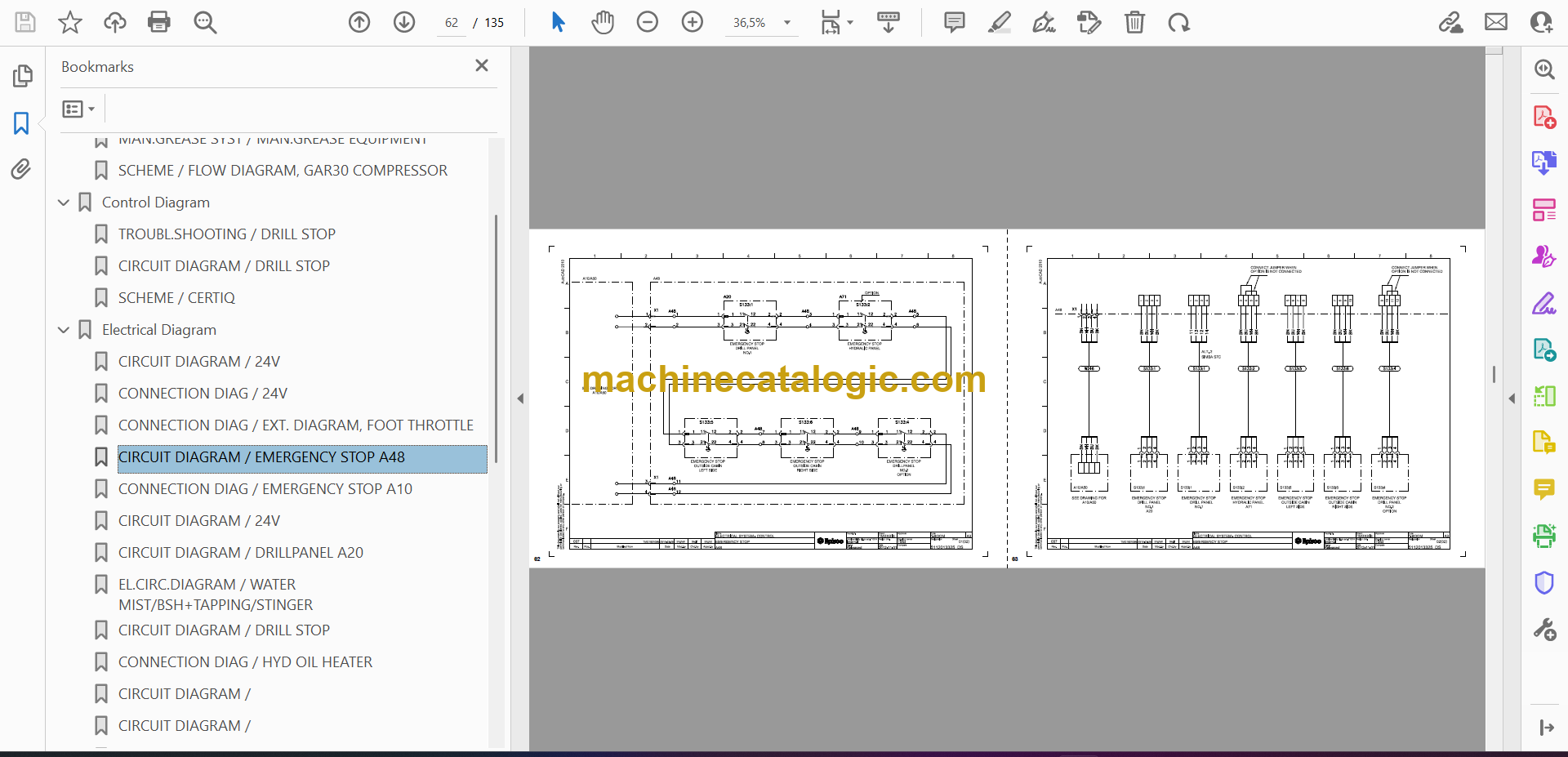Collapse the right tools rail
The image size is (1568, 757).
point(1546,728)
